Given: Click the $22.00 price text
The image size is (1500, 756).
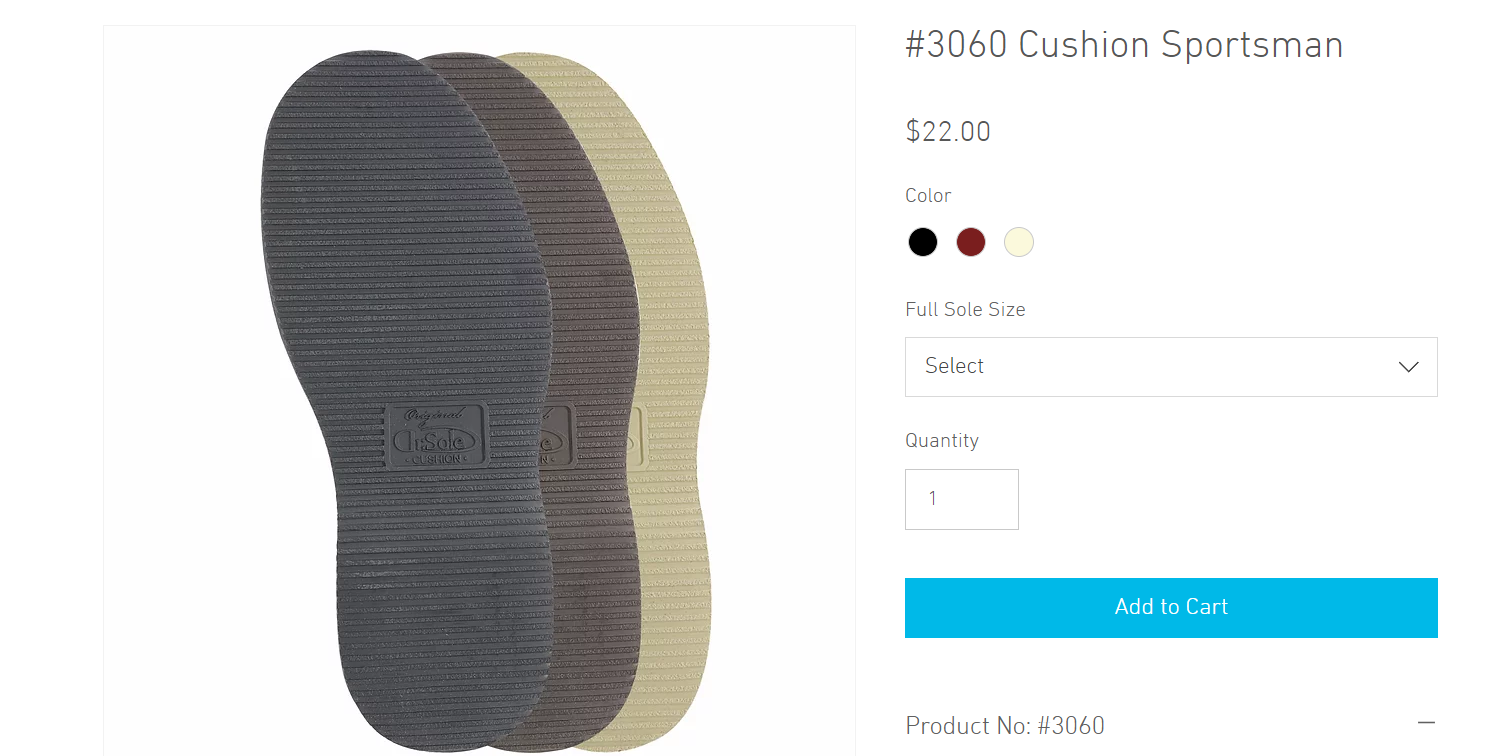Looking at the screenshot, I should coord(948,132).
